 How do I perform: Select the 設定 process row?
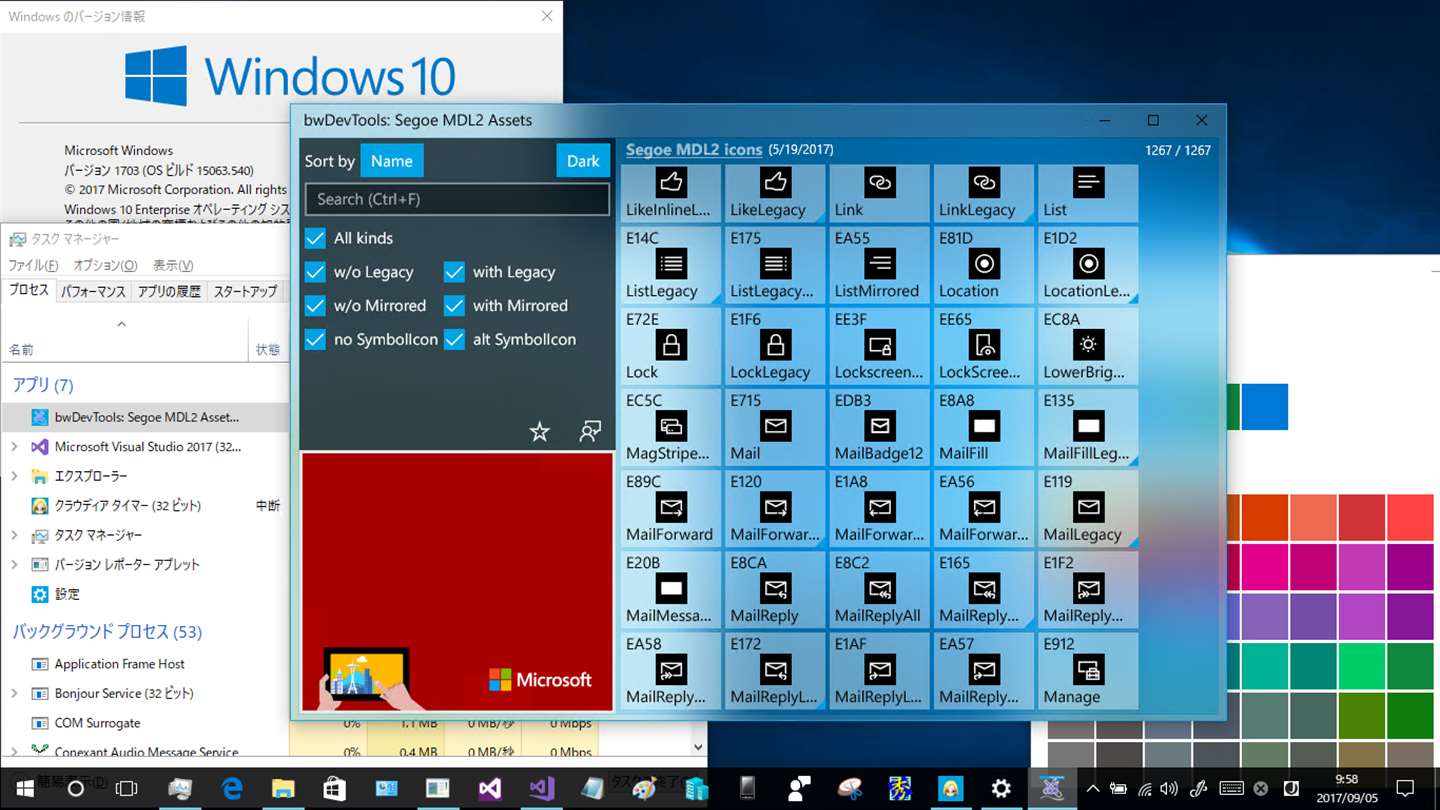145,594
